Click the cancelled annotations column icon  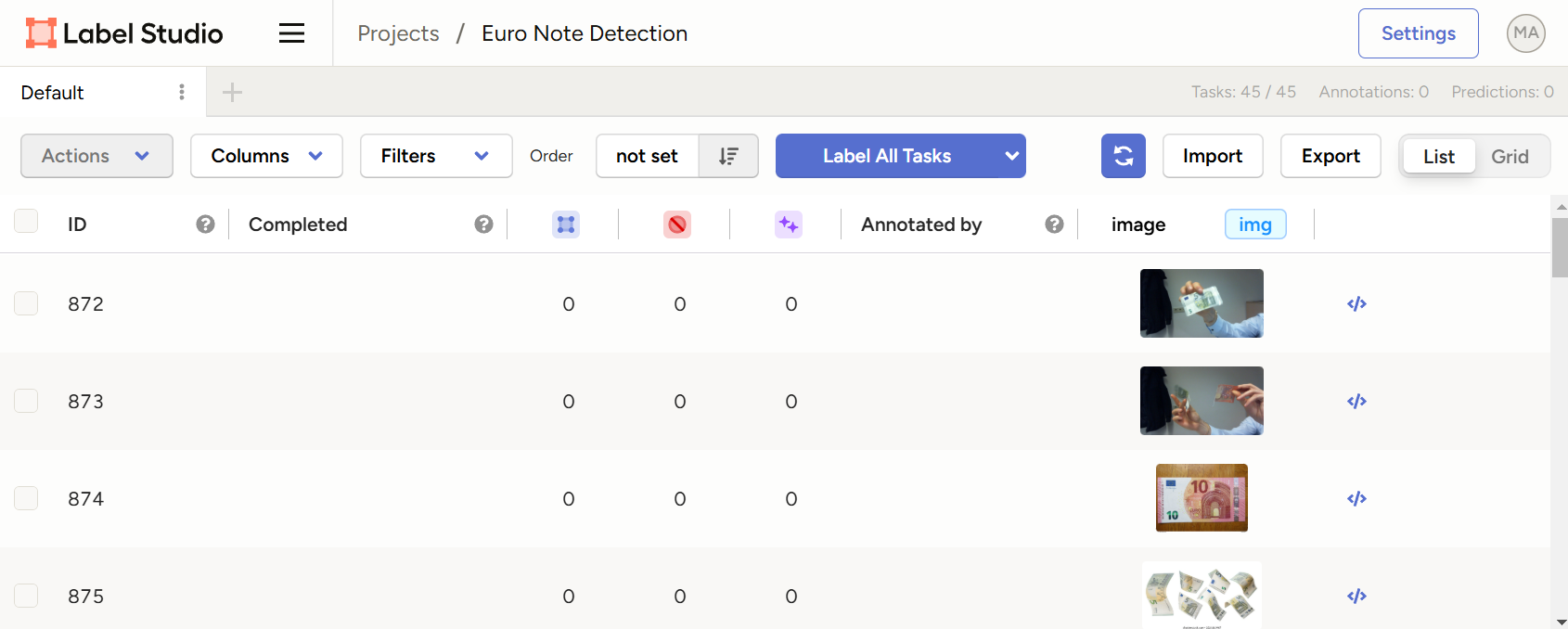coord(677,225)
